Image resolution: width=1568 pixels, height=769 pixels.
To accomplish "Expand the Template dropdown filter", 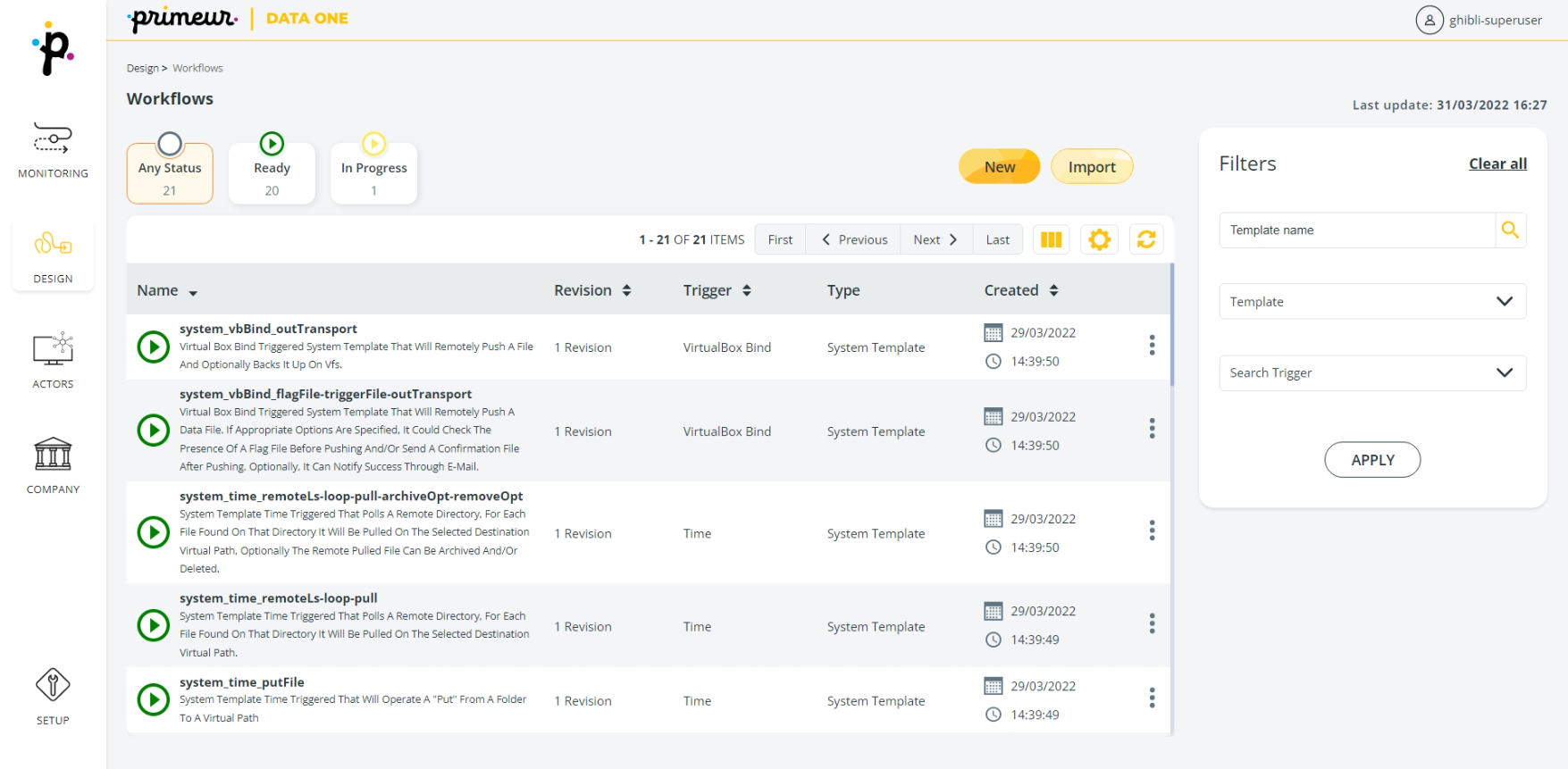I will point(1372,301).
